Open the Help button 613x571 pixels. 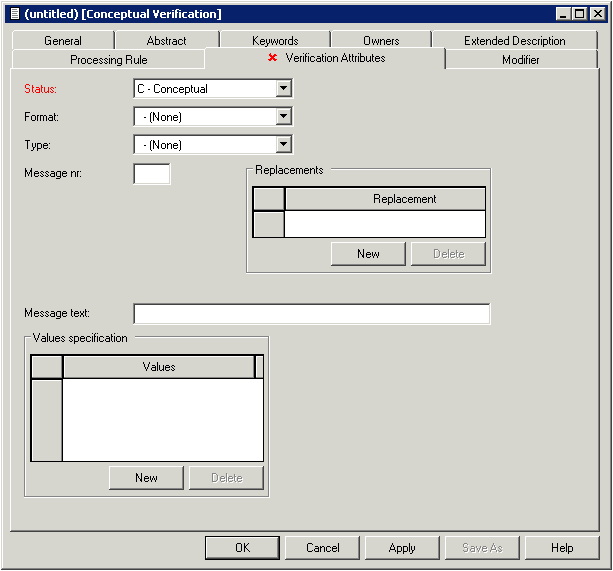tap(562, 548)
